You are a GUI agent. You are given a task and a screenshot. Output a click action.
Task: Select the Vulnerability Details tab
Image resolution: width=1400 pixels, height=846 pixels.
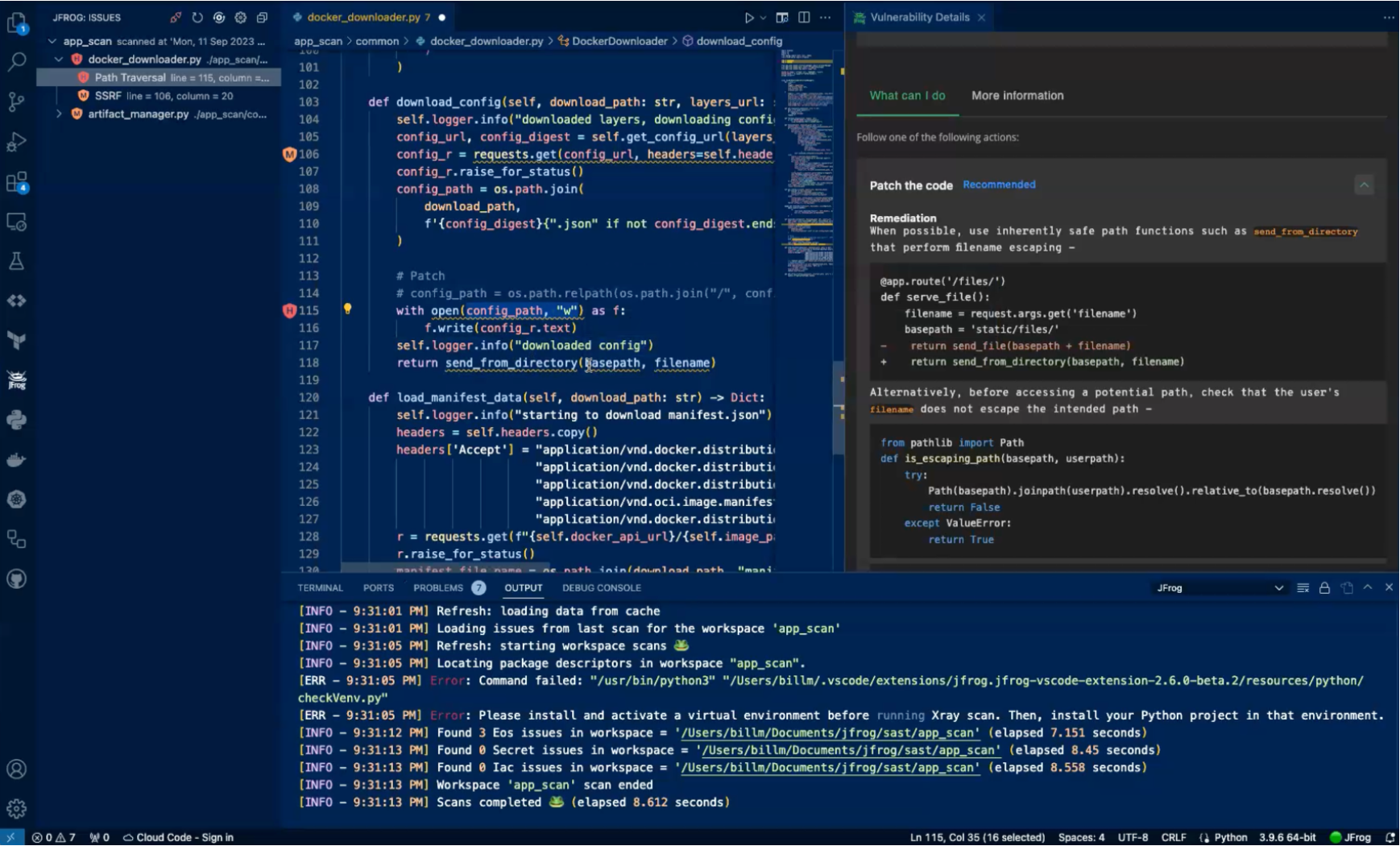[x=920, y=17]
